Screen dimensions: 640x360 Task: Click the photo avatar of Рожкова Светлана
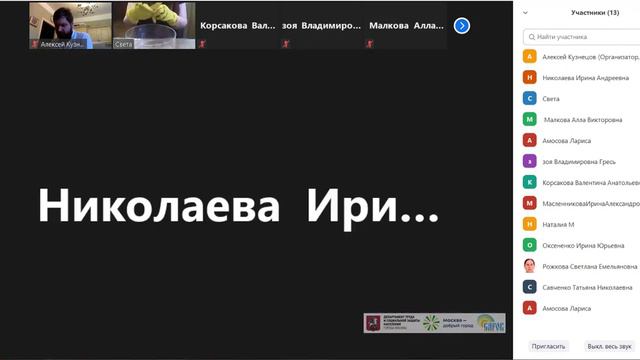[529, 266]
